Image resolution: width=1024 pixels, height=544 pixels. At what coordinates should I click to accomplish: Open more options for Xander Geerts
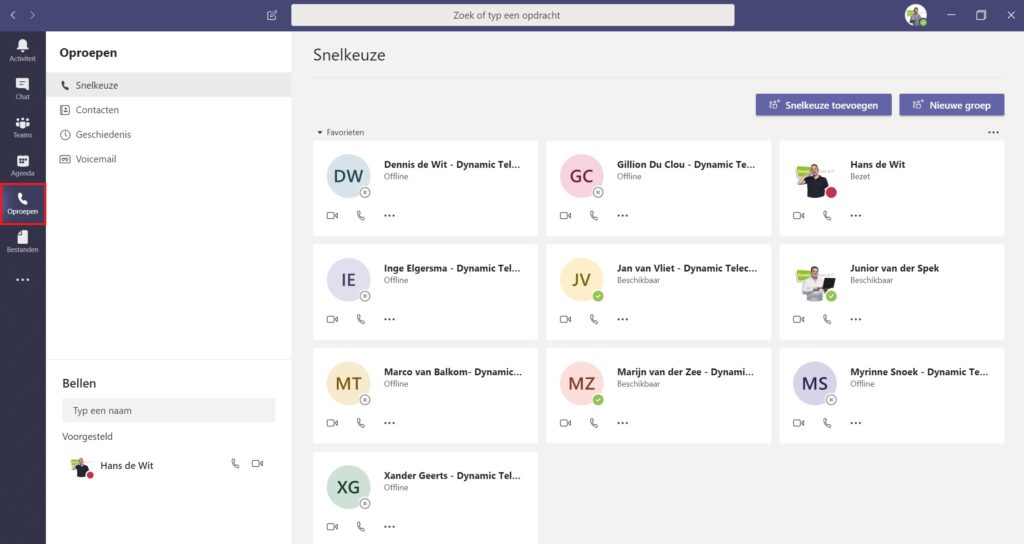(x=389, y=526)
